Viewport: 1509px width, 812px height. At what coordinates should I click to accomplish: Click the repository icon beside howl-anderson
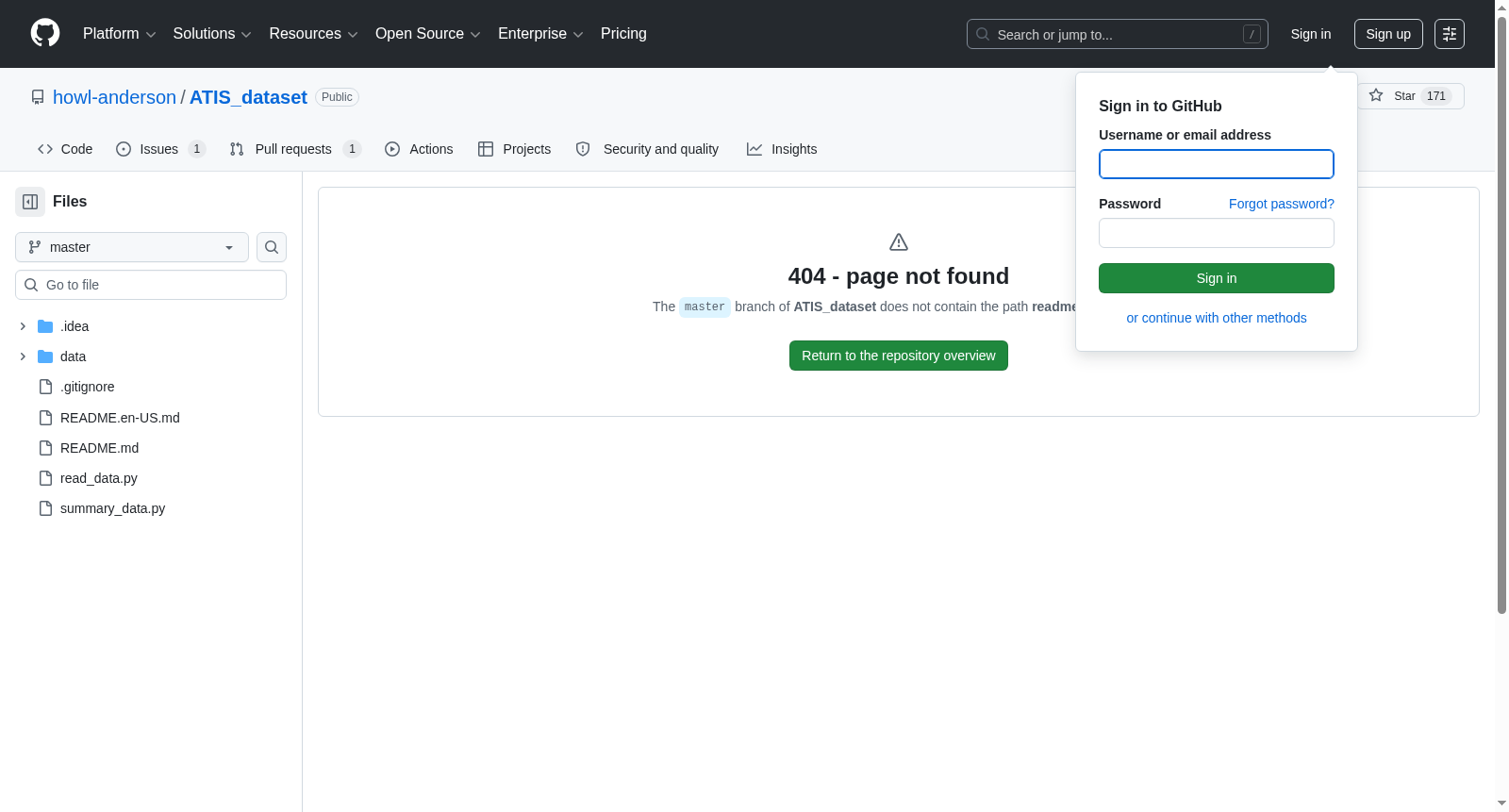38,97
